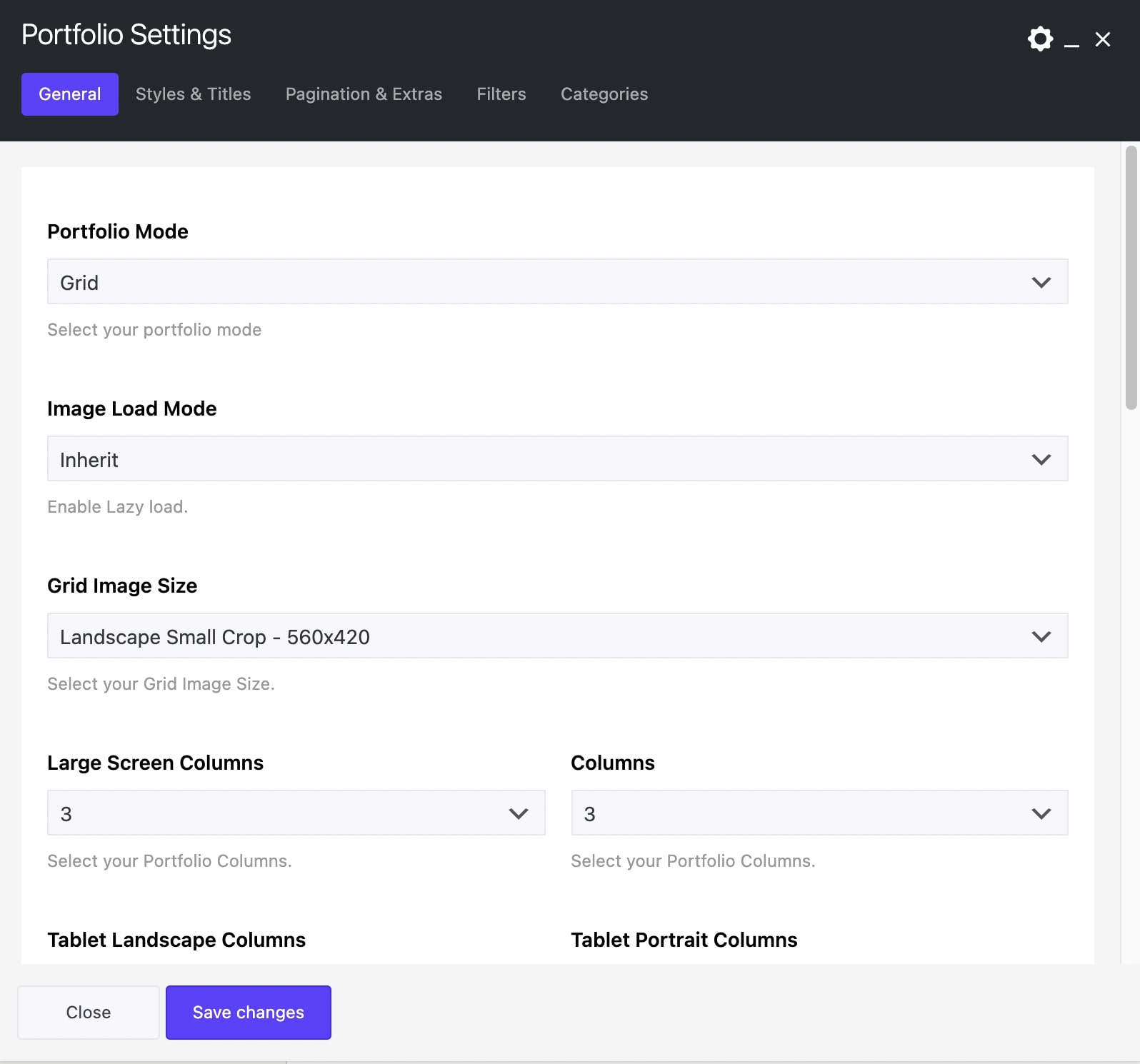
Task: Go to the Pagination & Extras tab
Action: coord(364,94)
